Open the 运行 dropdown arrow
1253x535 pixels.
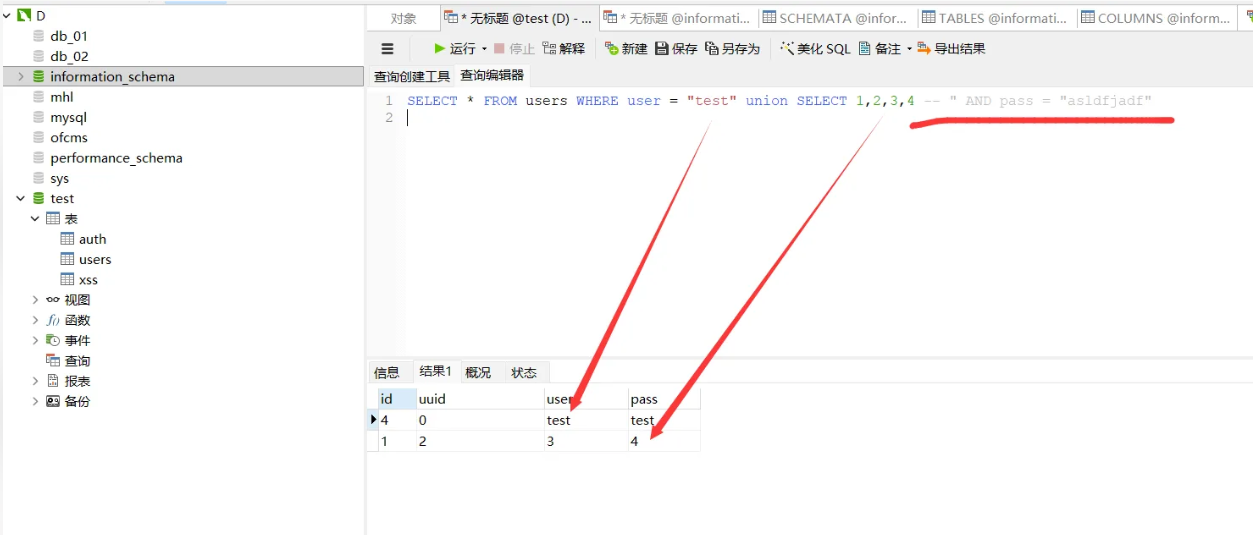pyautogui.click(x=484, y=49)
